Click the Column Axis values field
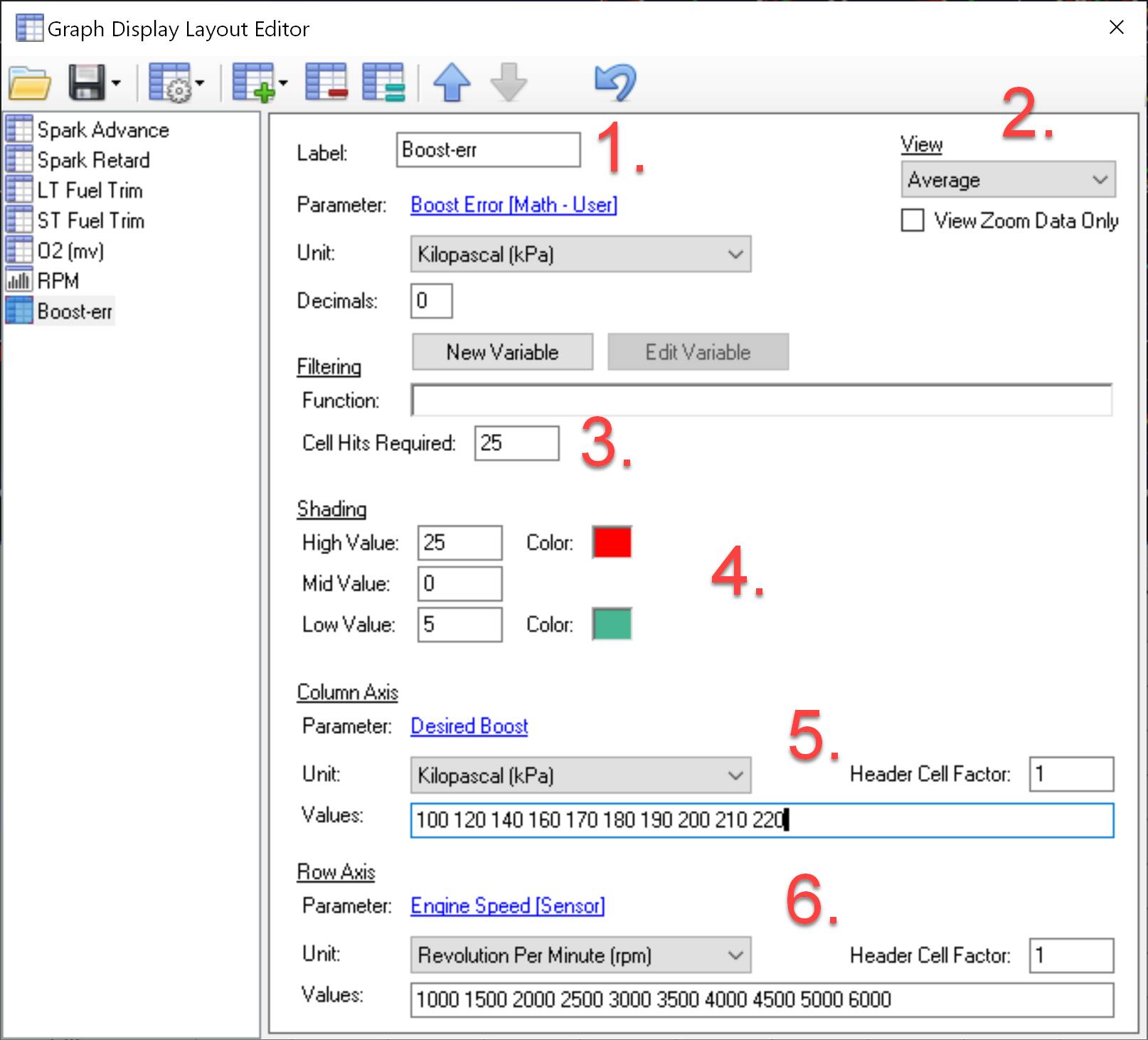 click(711, 819)
